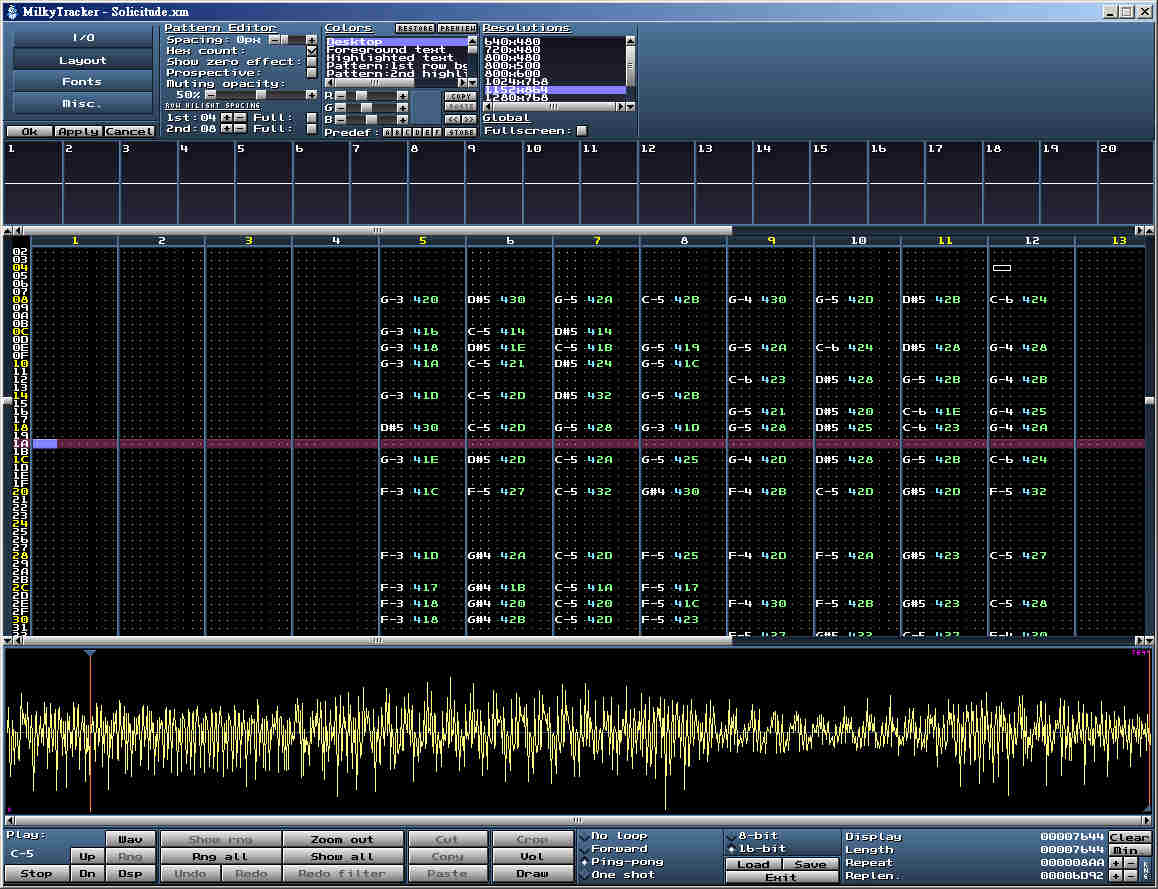Increase the G color value
Viewport: 1158px width, 889px height.
(402, 108)
